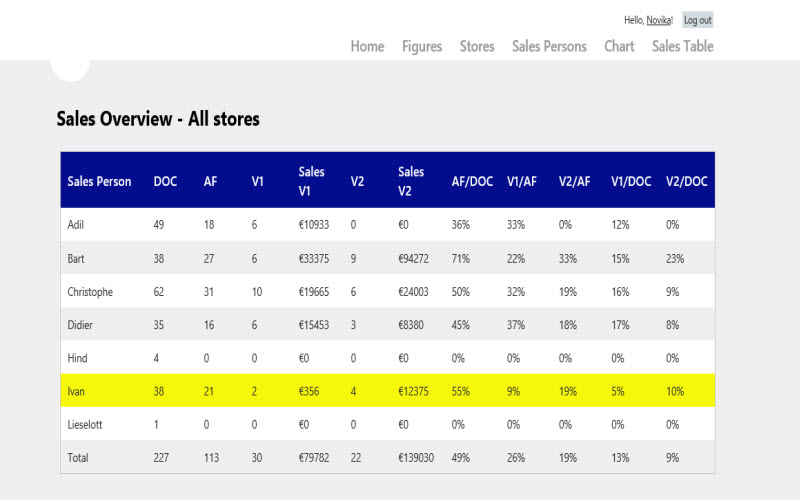800x500 pixels.
Task: Switch to Sales Table view
Action: click(683, 46)
